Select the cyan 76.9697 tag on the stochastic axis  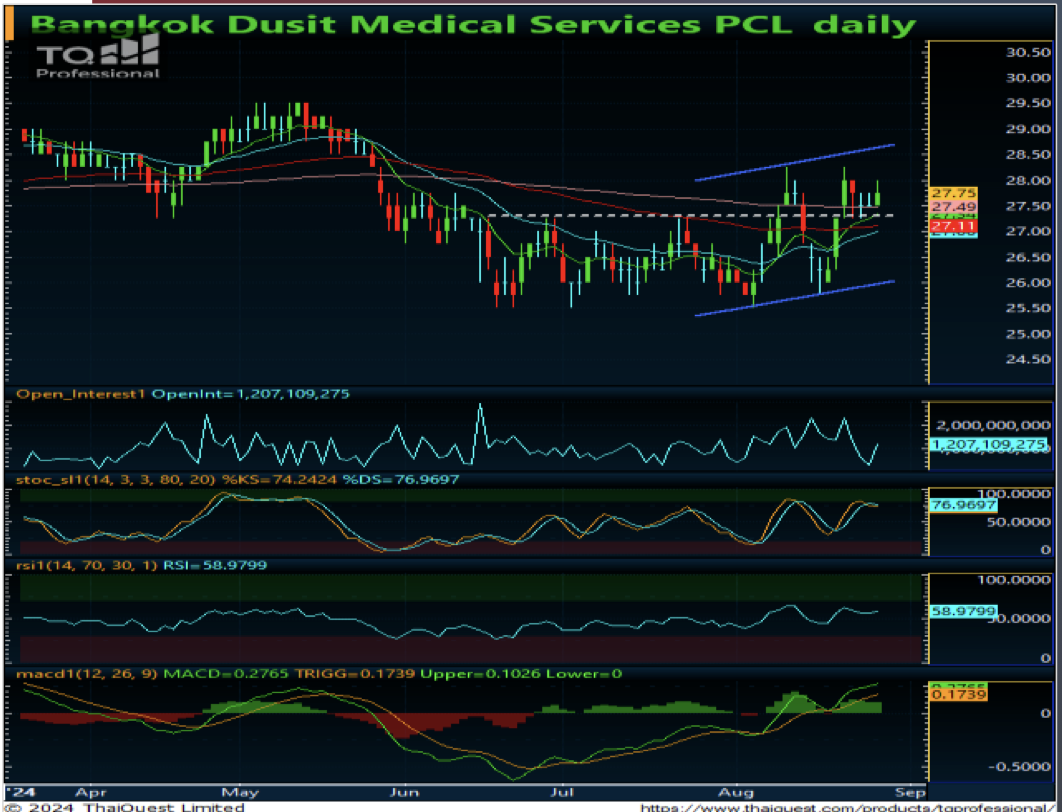tap(963, 505)
